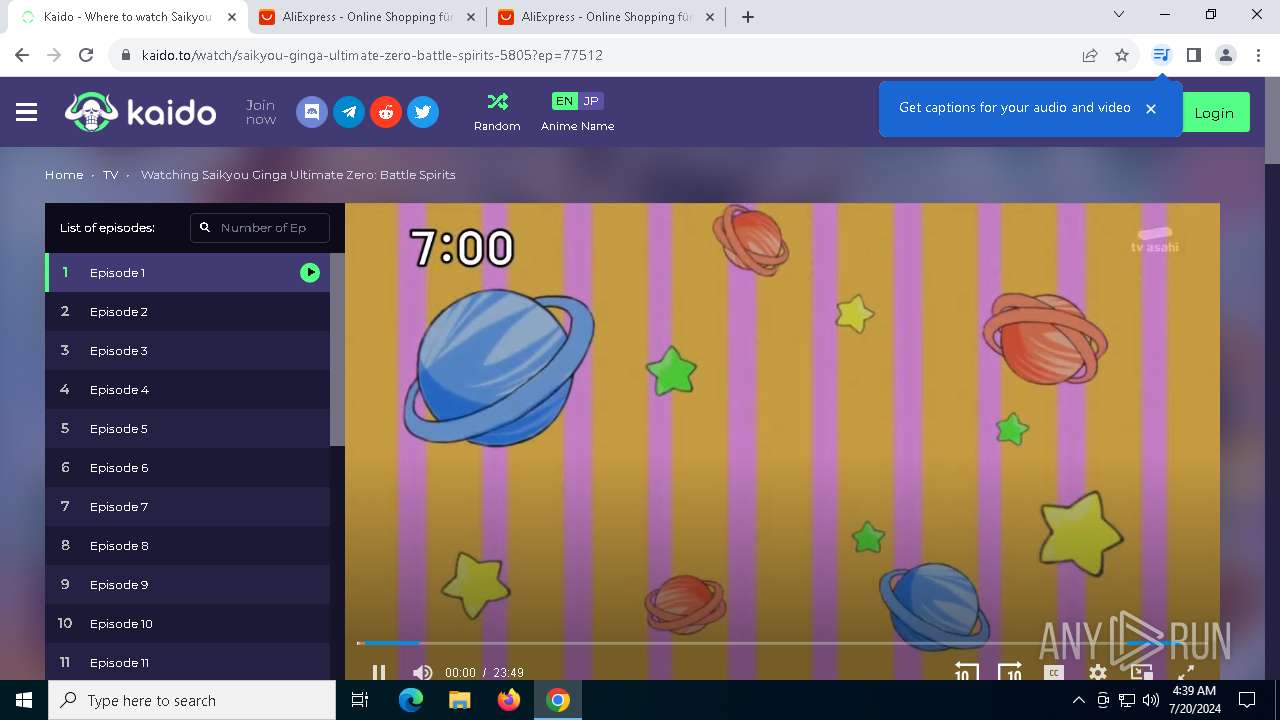Click the episode list scrollbar

pyautogui.click(x=337, y=350)
